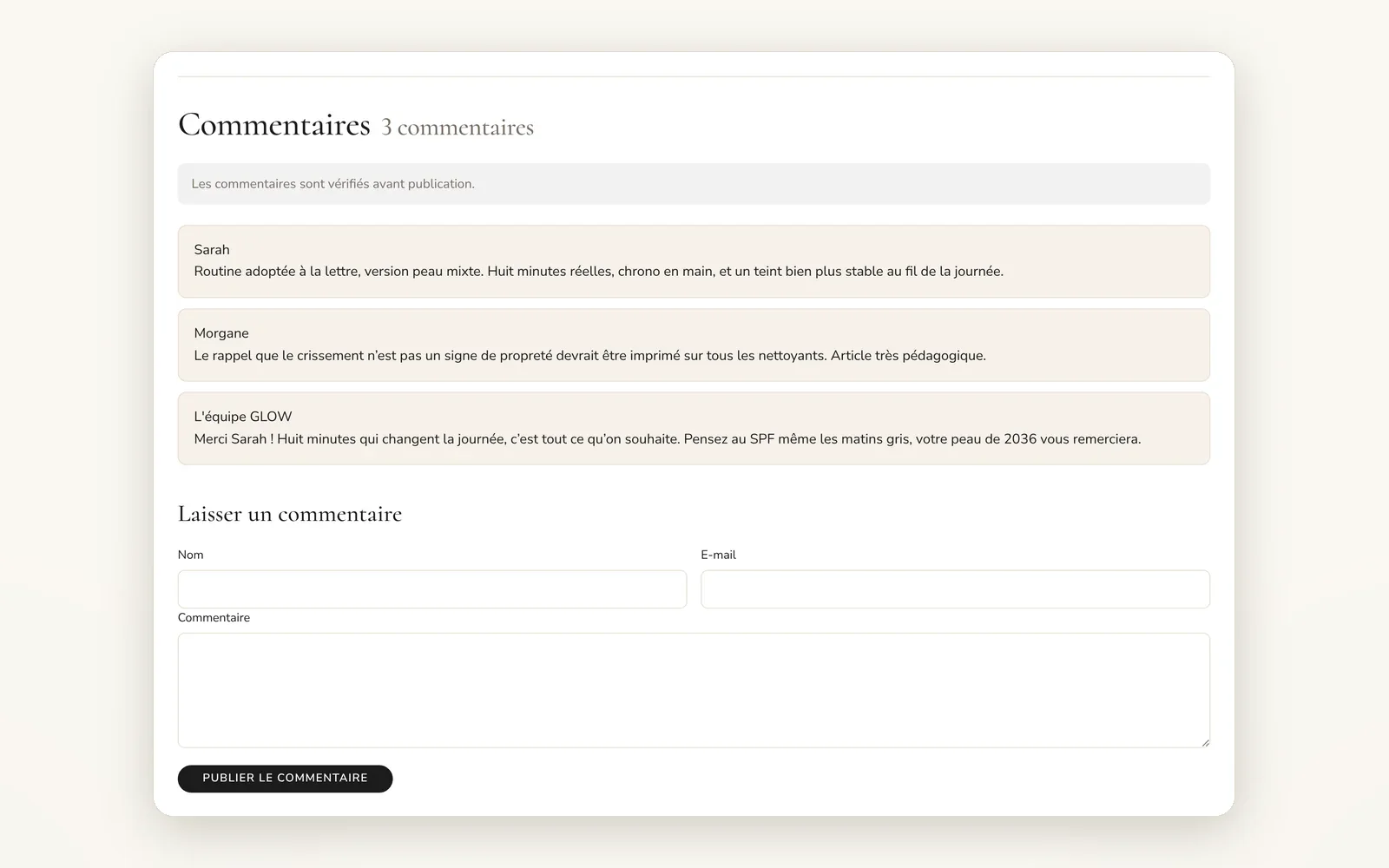Click the moderation notice about verified comments
This screenshot has height=868, width=1389.
point(694,184)
